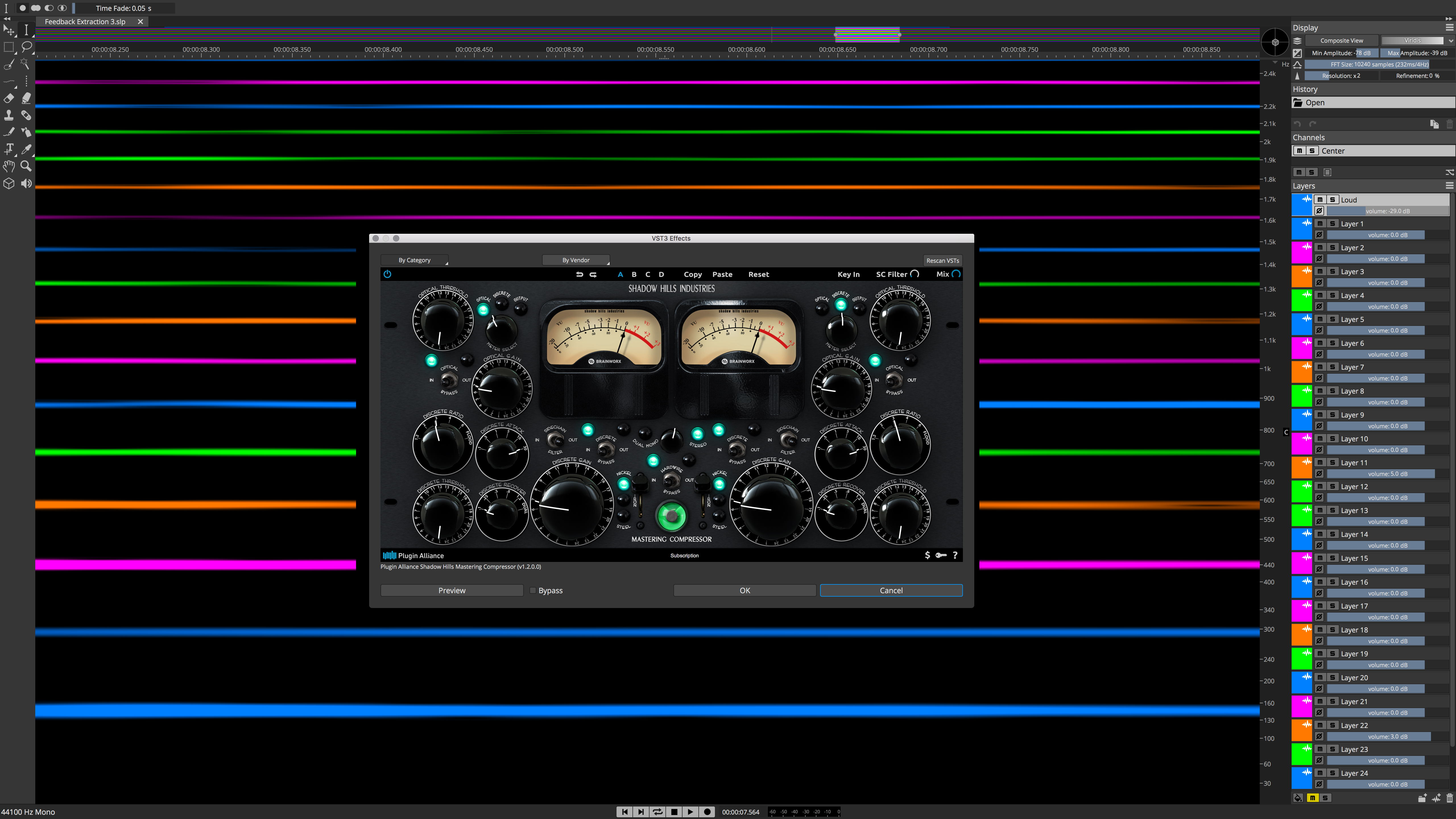Select the Rectangular Selection tool

coord(9,47)
